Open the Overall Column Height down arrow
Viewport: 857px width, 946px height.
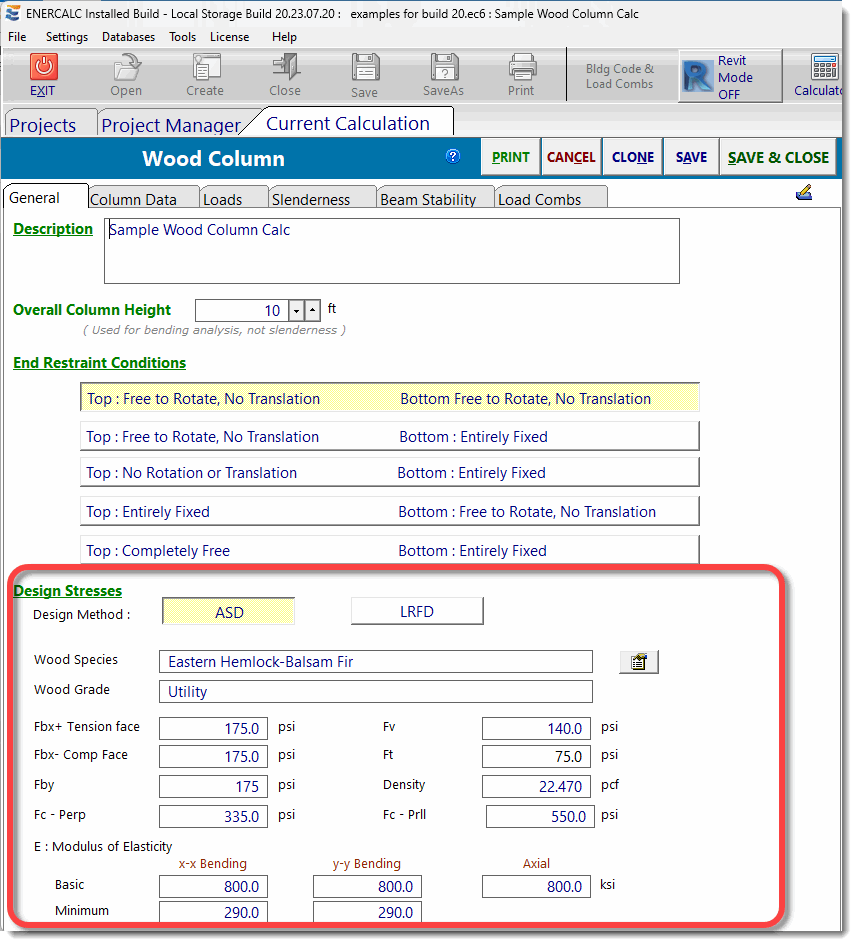(x=296, y=310)
